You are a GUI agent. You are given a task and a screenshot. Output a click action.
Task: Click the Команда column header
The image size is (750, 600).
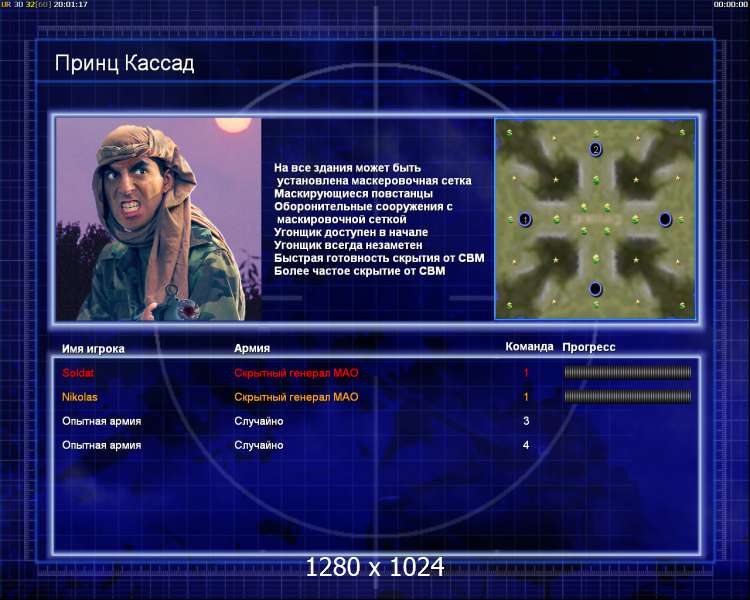[529, 346]
